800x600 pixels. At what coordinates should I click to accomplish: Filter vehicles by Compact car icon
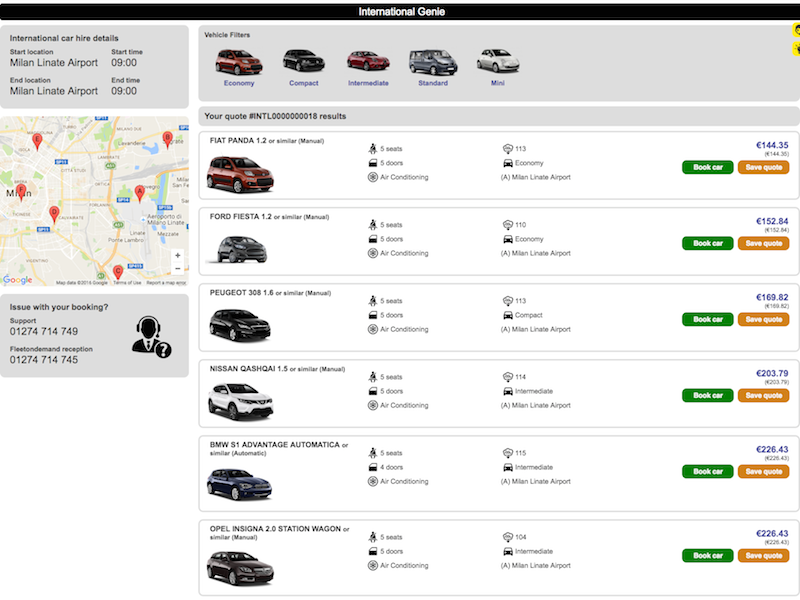point(304,61)
